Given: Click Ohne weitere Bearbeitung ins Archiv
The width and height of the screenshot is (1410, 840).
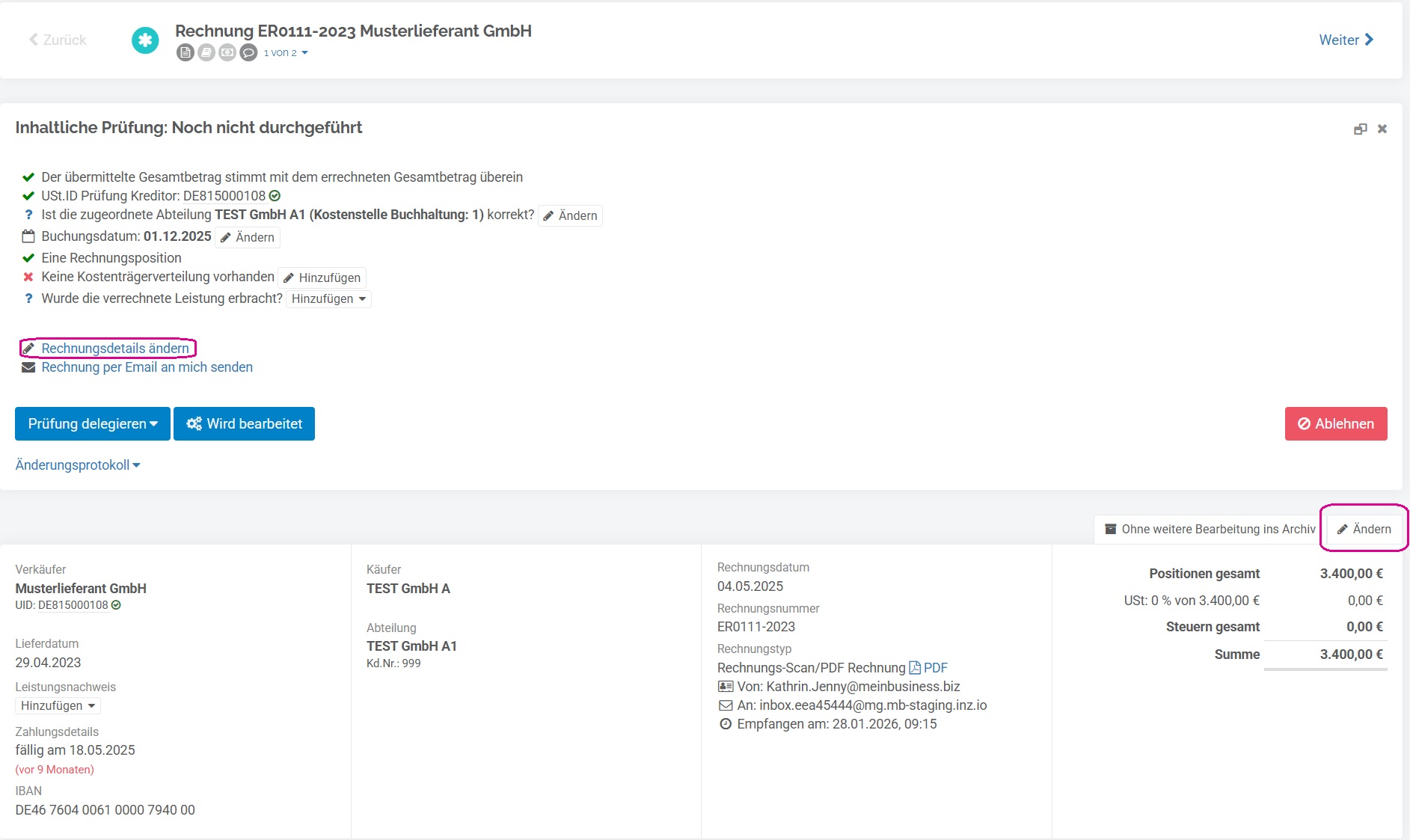Looking at the screenshot, I should click(1210, 529).
